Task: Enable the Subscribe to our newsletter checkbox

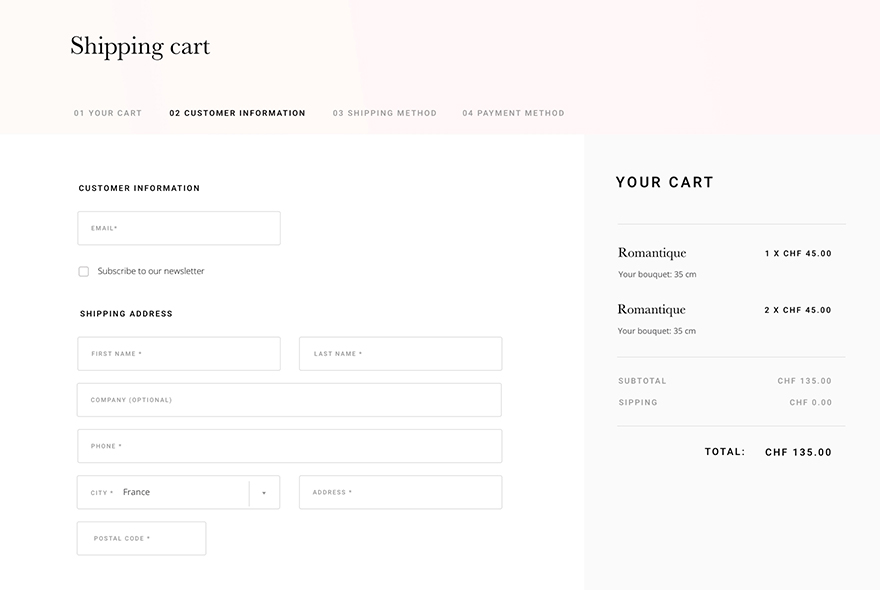Action: coord(84,271)
